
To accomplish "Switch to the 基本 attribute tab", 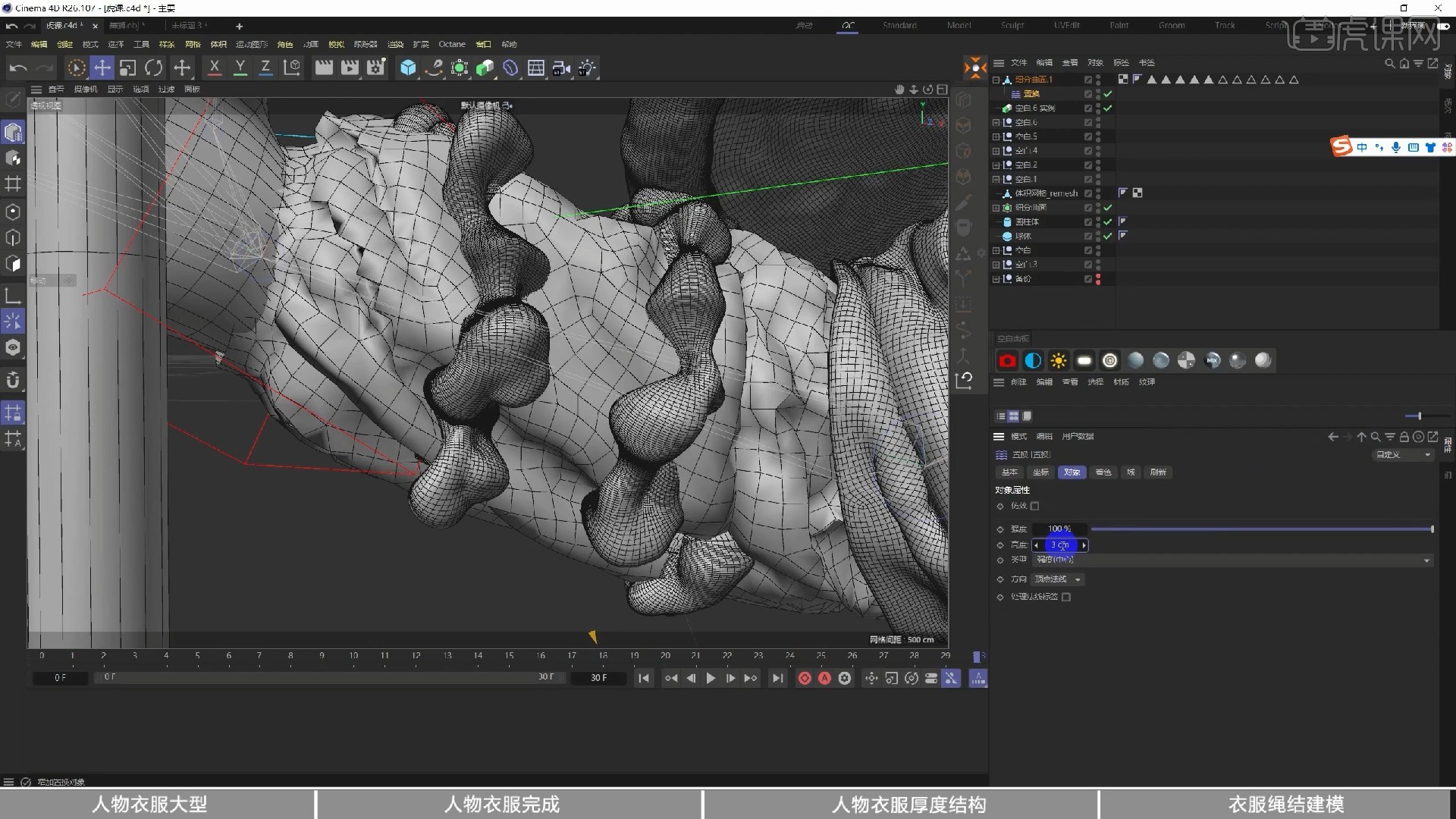I will (x=1009, y=472).
